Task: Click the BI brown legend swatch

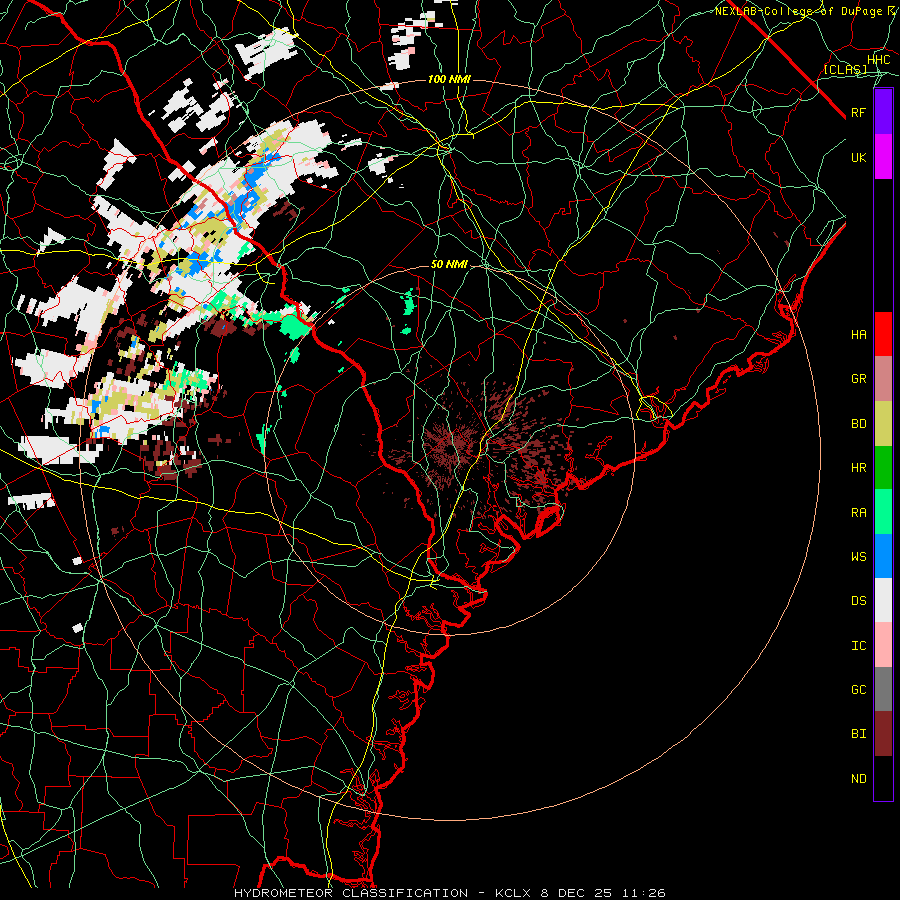Action: tap(883, 734)
